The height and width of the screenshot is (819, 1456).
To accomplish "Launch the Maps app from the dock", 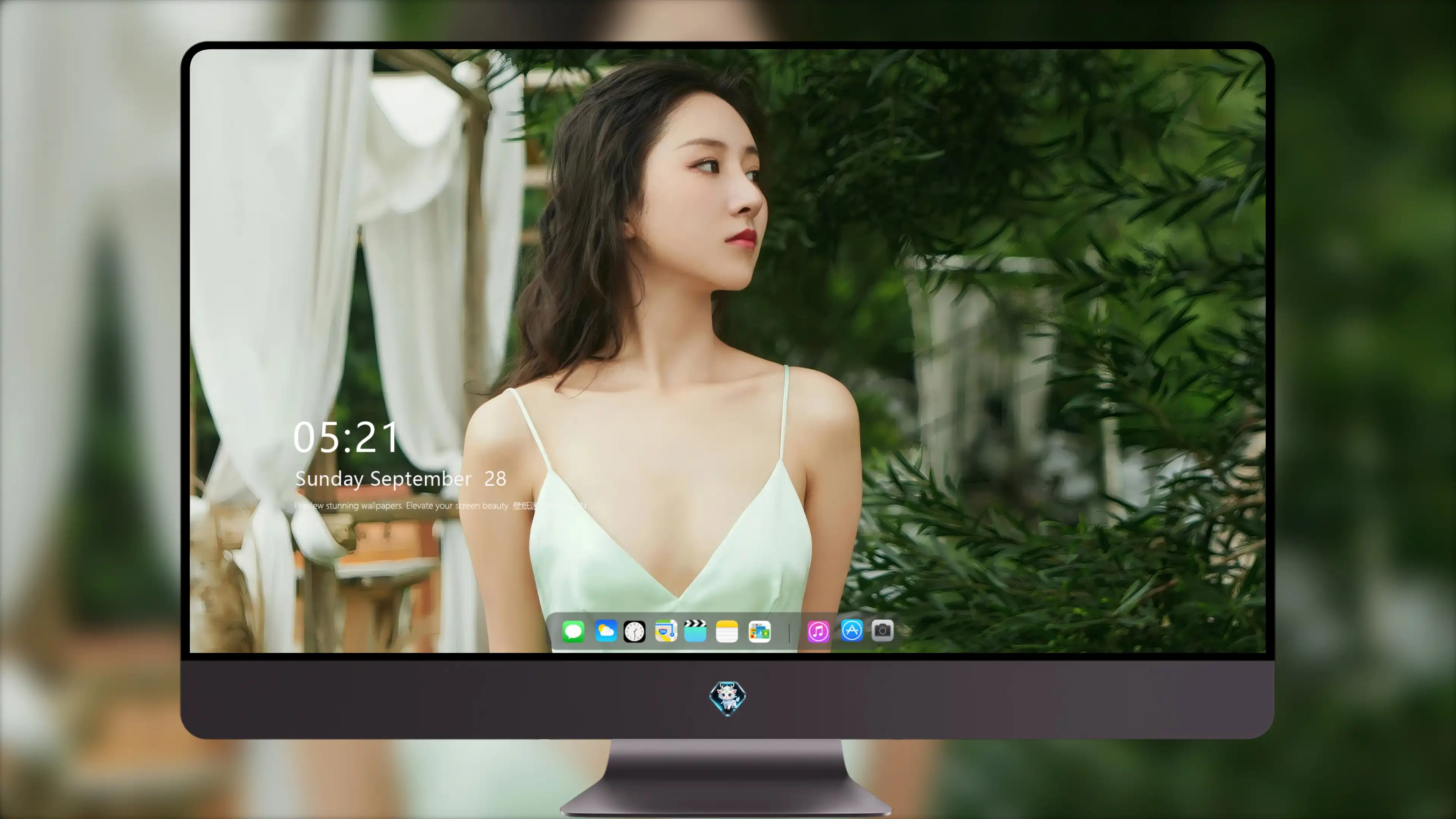I will coord(666,631).
